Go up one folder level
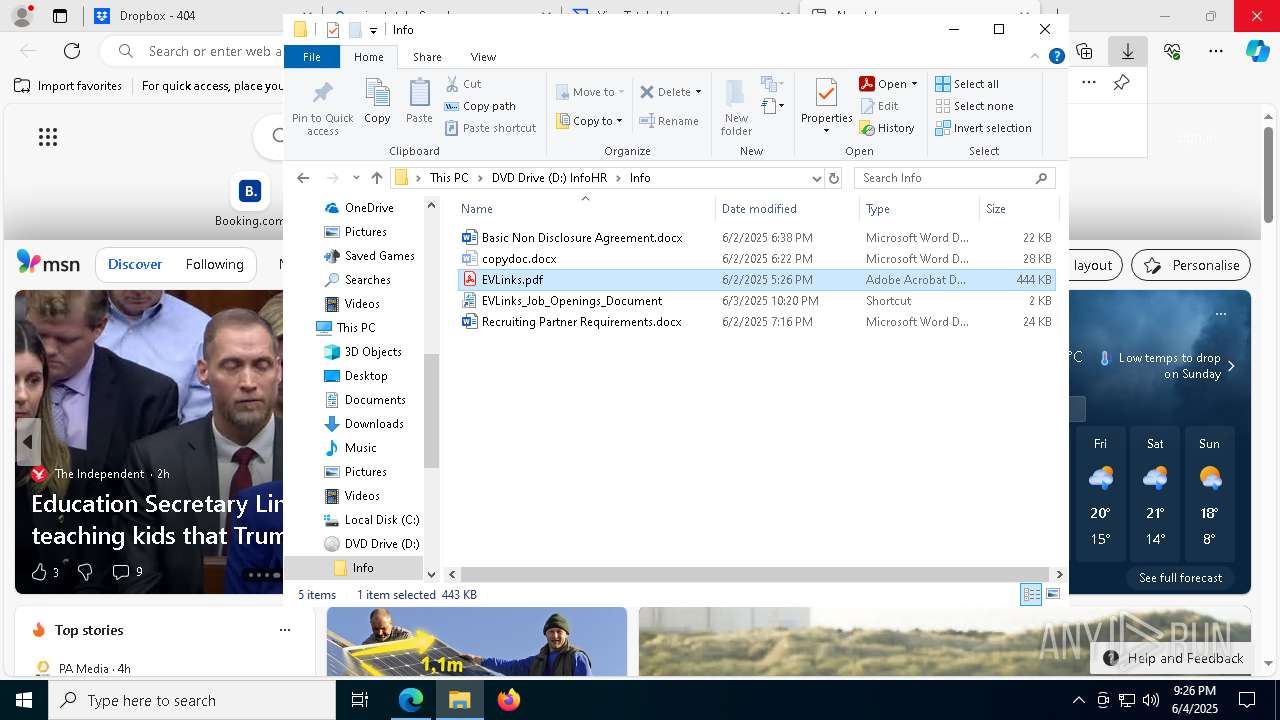 coord(376,178)
